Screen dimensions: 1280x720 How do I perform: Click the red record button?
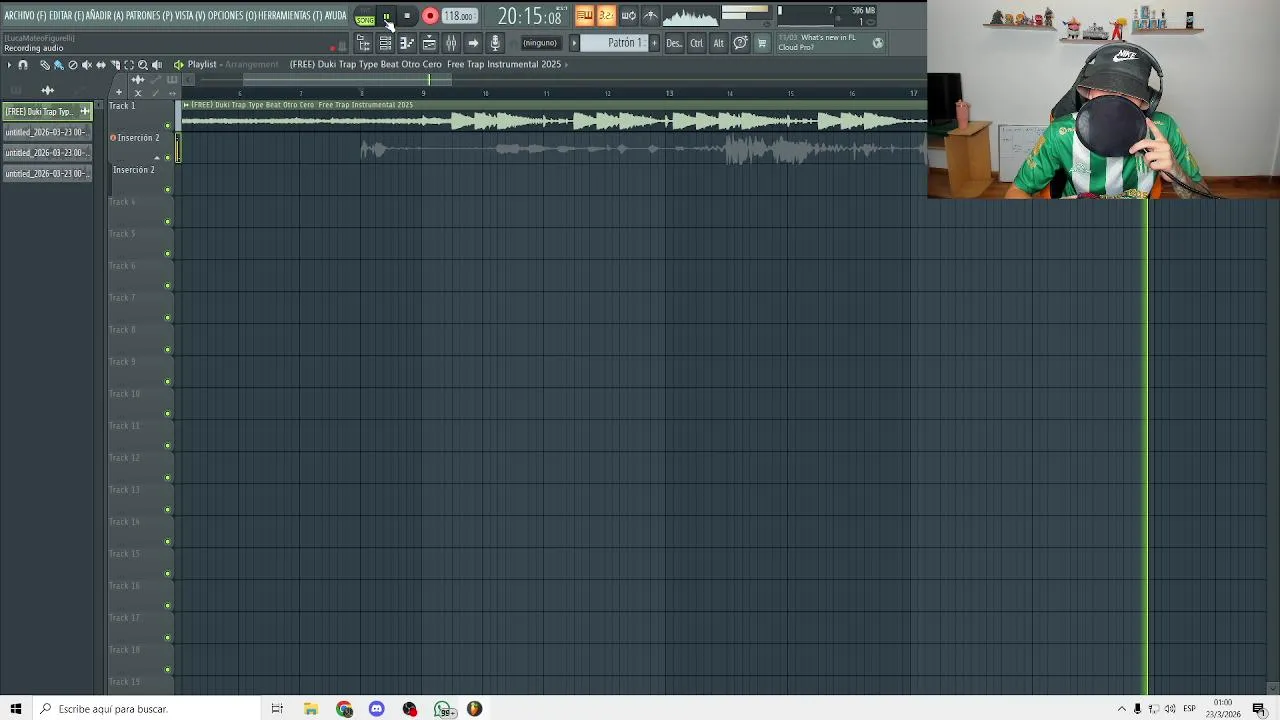430,16
